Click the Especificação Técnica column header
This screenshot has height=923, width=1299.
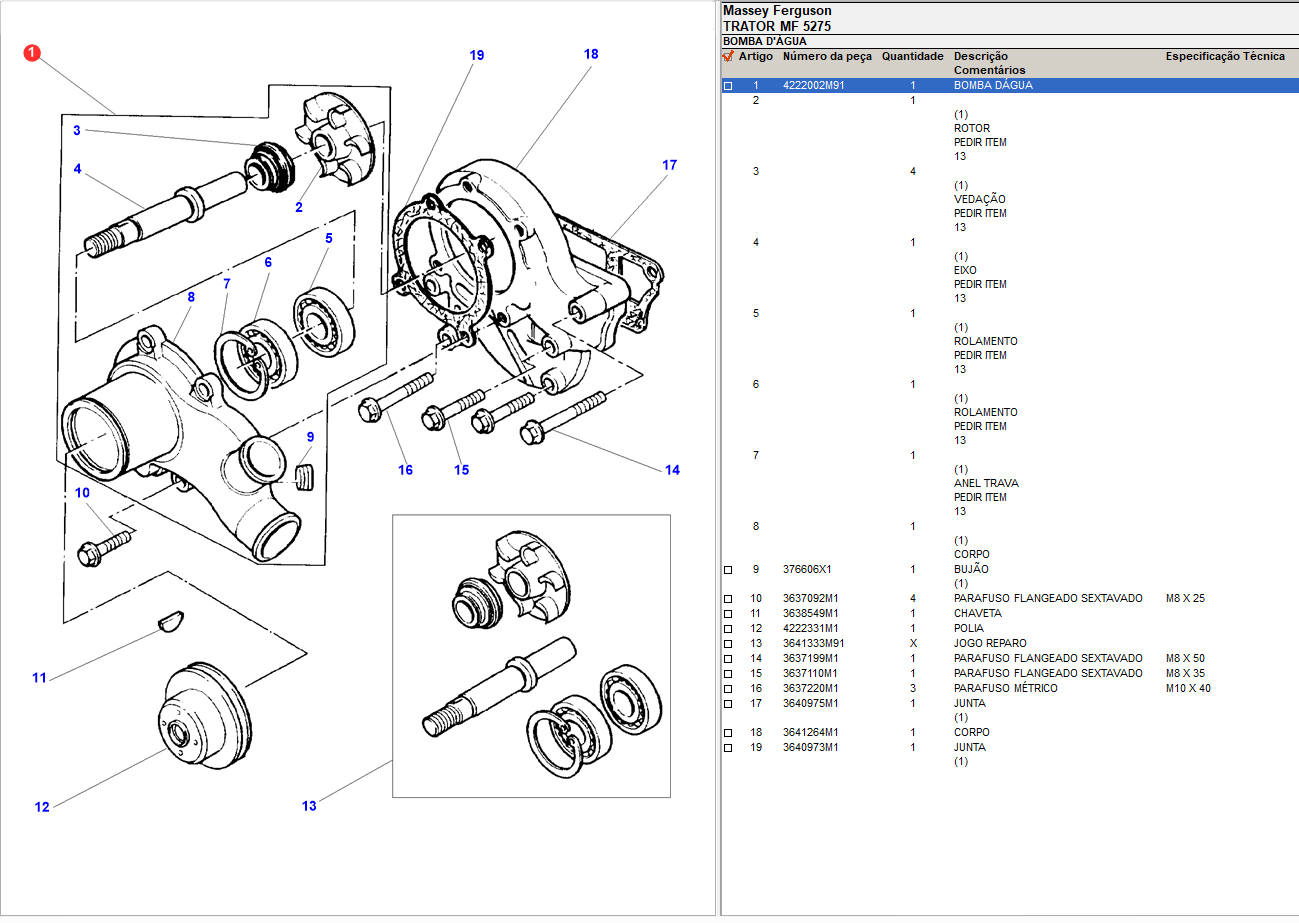(x=1225, y=57)
